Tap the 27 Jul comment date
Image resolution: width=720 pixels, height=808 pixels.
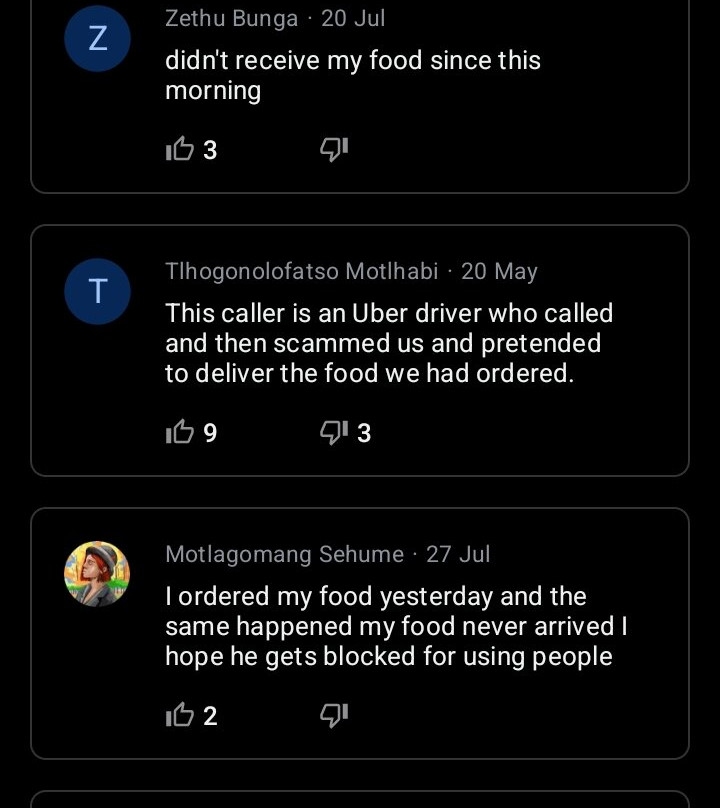click(458, 554)
